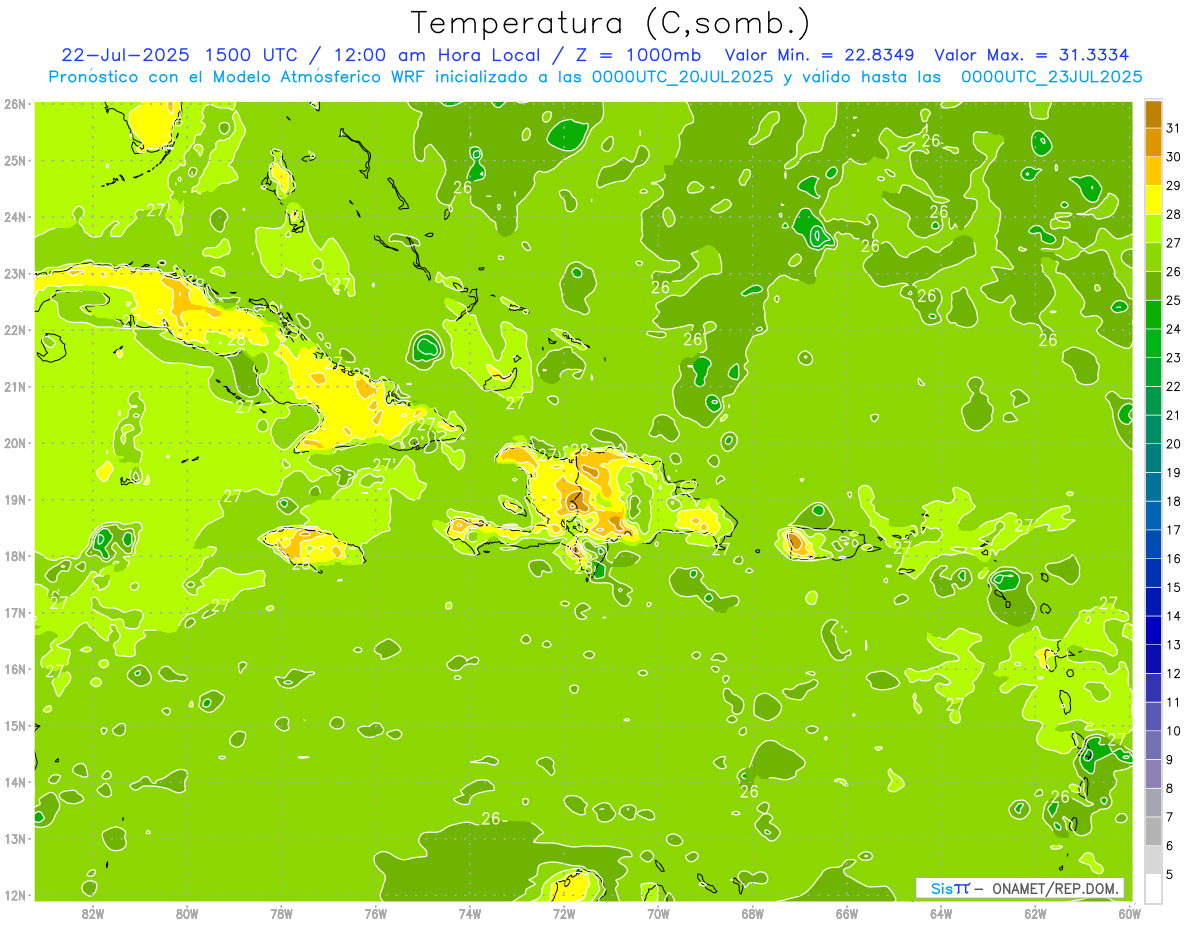Click the brown colorbar swatch above 31
Viewport: 1200px width, 927px height.
click(1153, 114)
